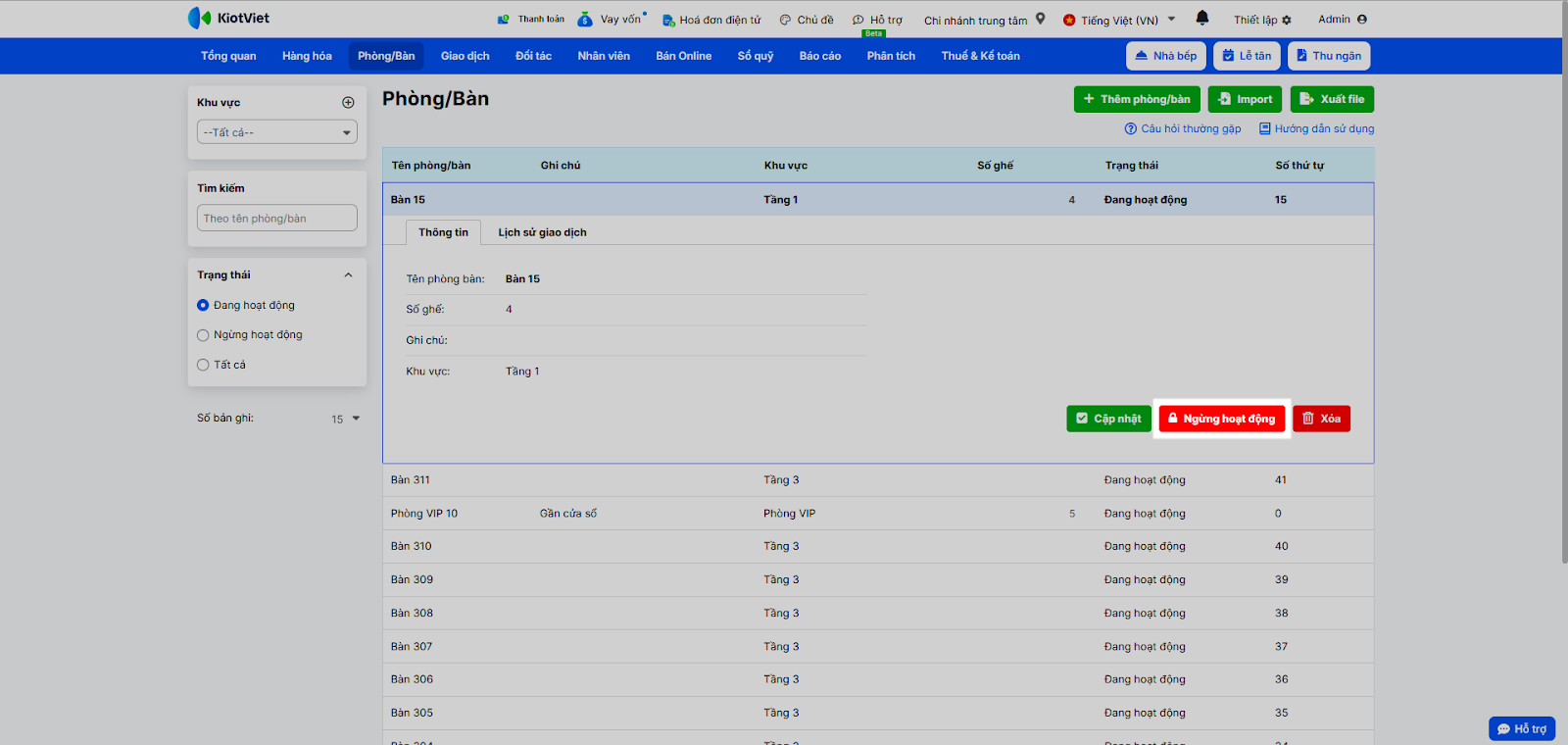Add a new Khu vực with plus icon

(348, 102)
